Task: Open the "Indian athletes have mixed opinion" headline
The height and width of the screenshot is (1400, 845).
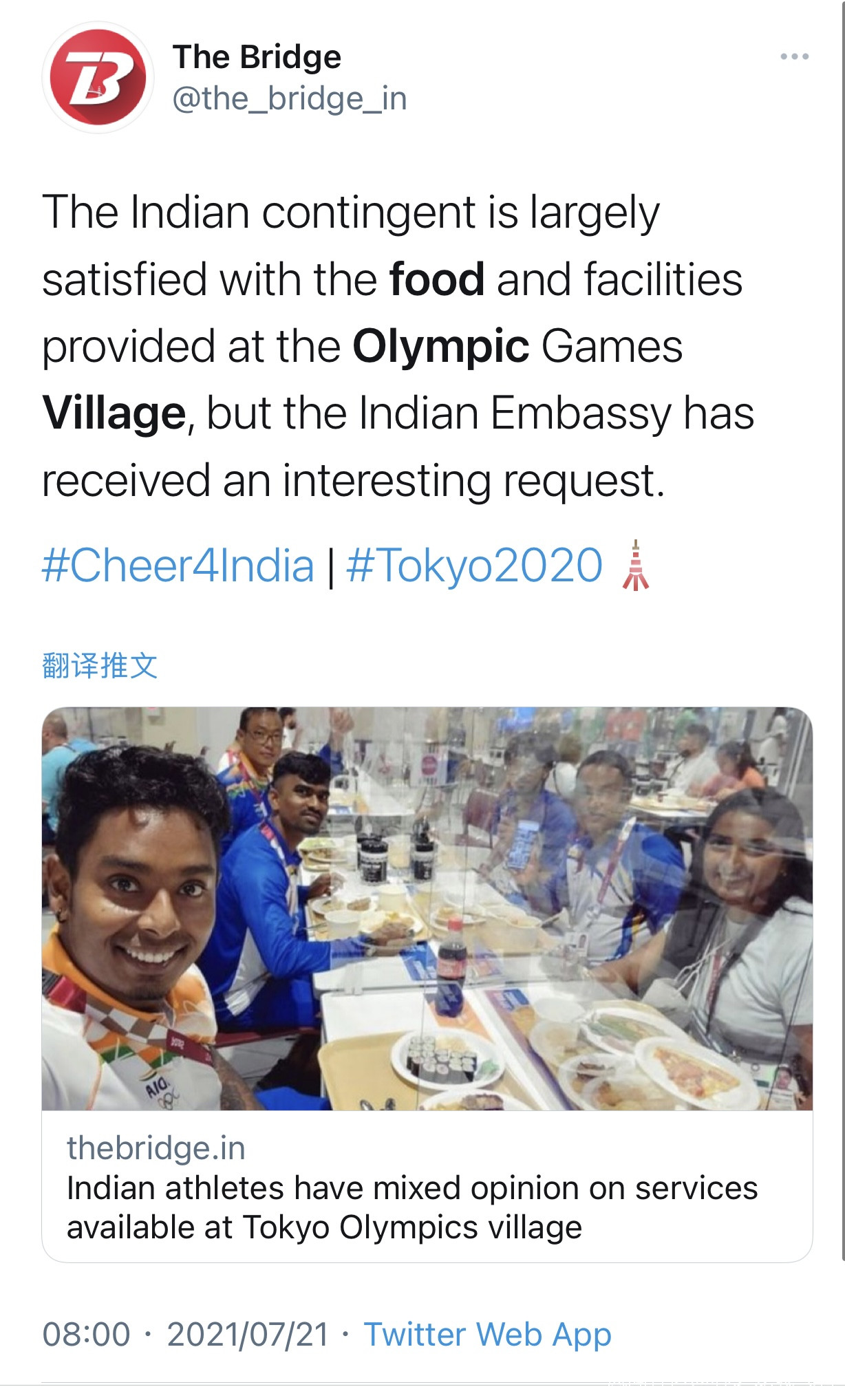Action: click(x=411, y=1207)
